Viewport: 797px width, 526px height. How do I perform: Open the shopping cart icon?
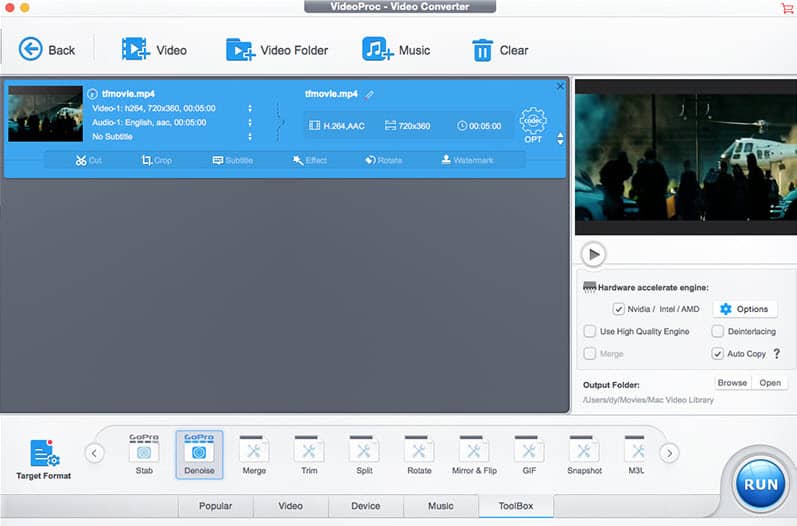(x=786, y=8)
